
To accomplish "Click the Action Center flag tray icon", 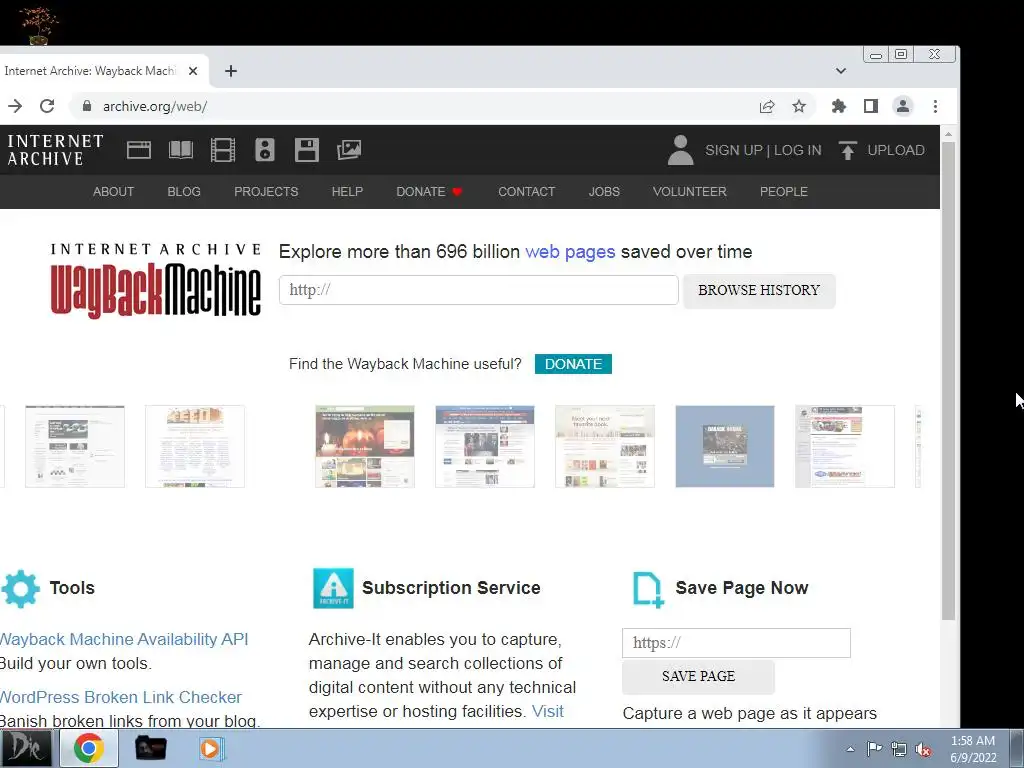I will click(x=874, y=749).
